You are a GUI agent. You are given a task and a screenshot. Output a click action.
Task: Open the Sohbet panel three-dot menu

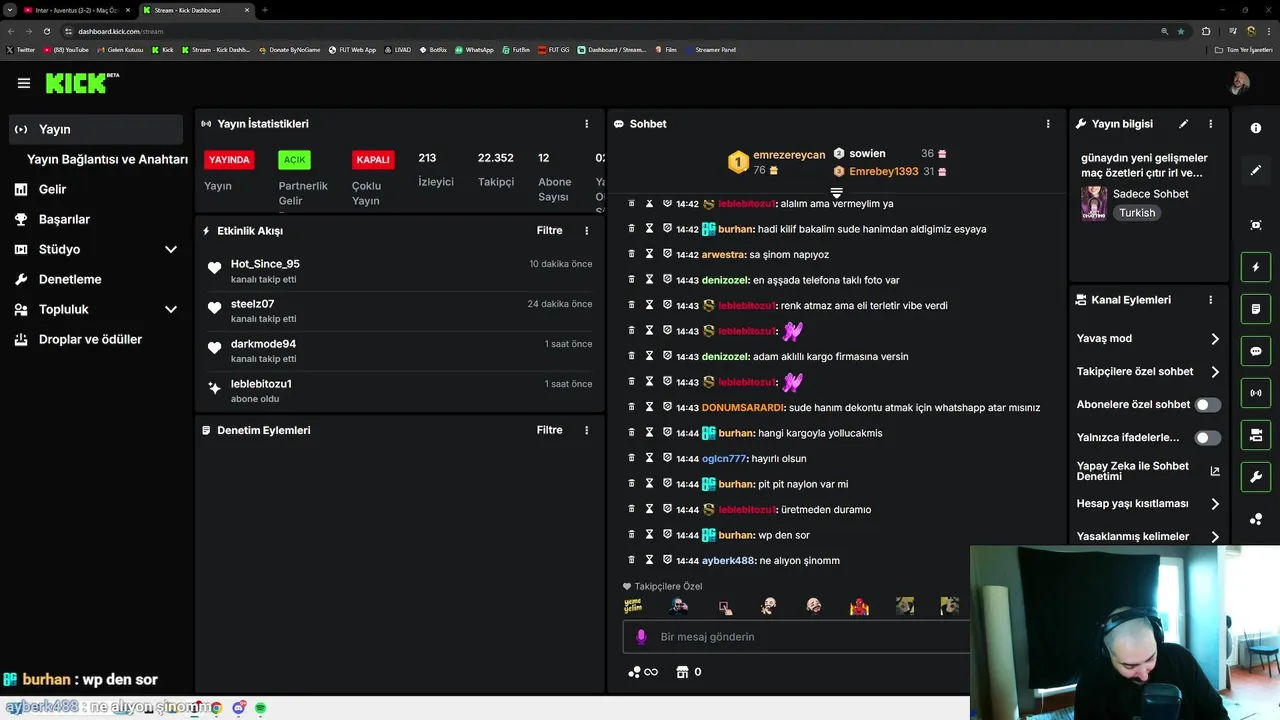(1048, 124)
